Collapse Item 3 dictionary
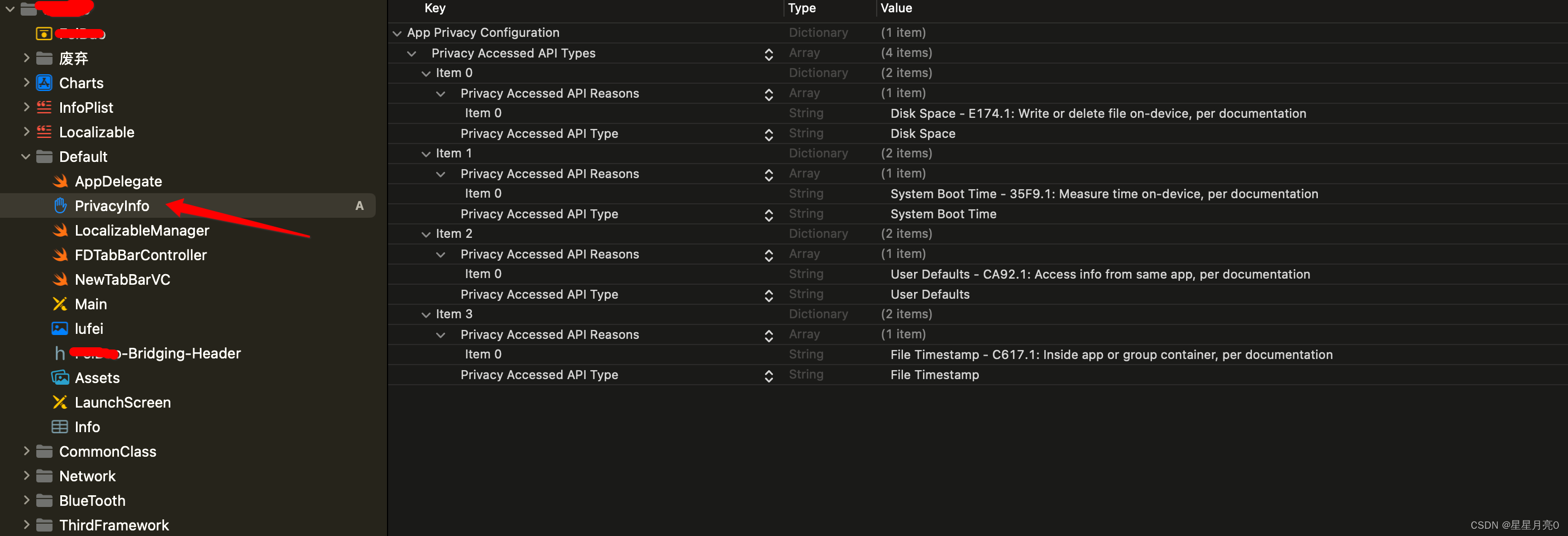Viewport: 1568px width, 536px height. (426, 314)
